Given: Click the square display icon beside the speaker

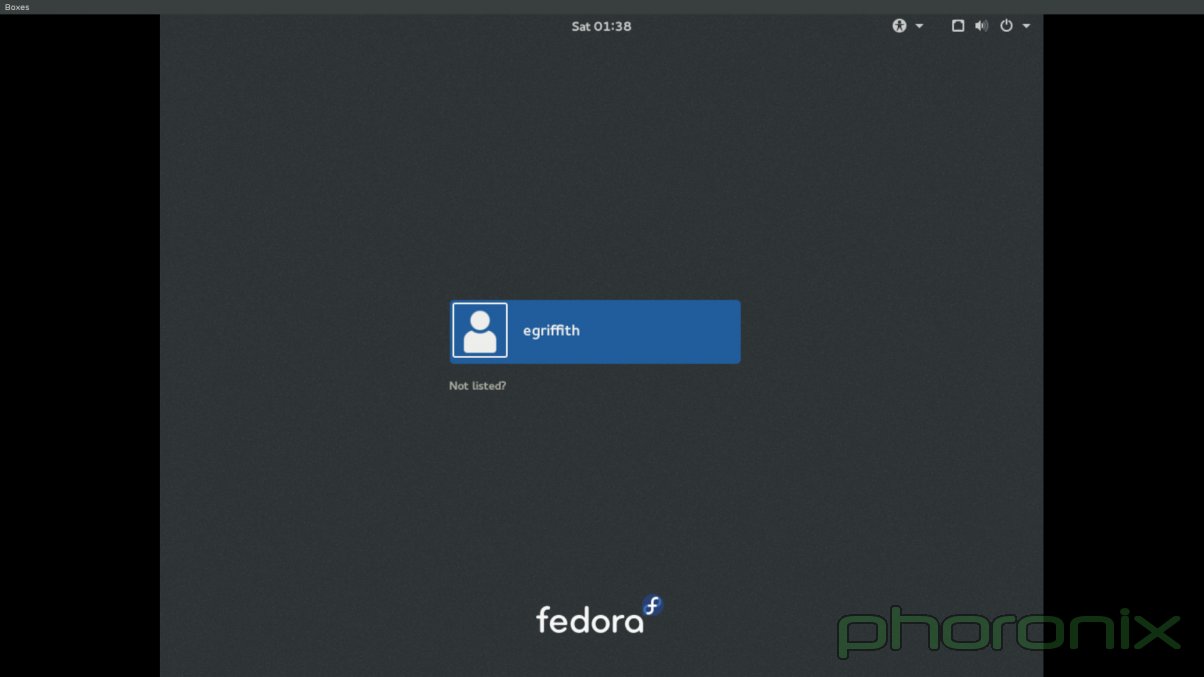Looking at the screenshot, I should tap(957, 25).
